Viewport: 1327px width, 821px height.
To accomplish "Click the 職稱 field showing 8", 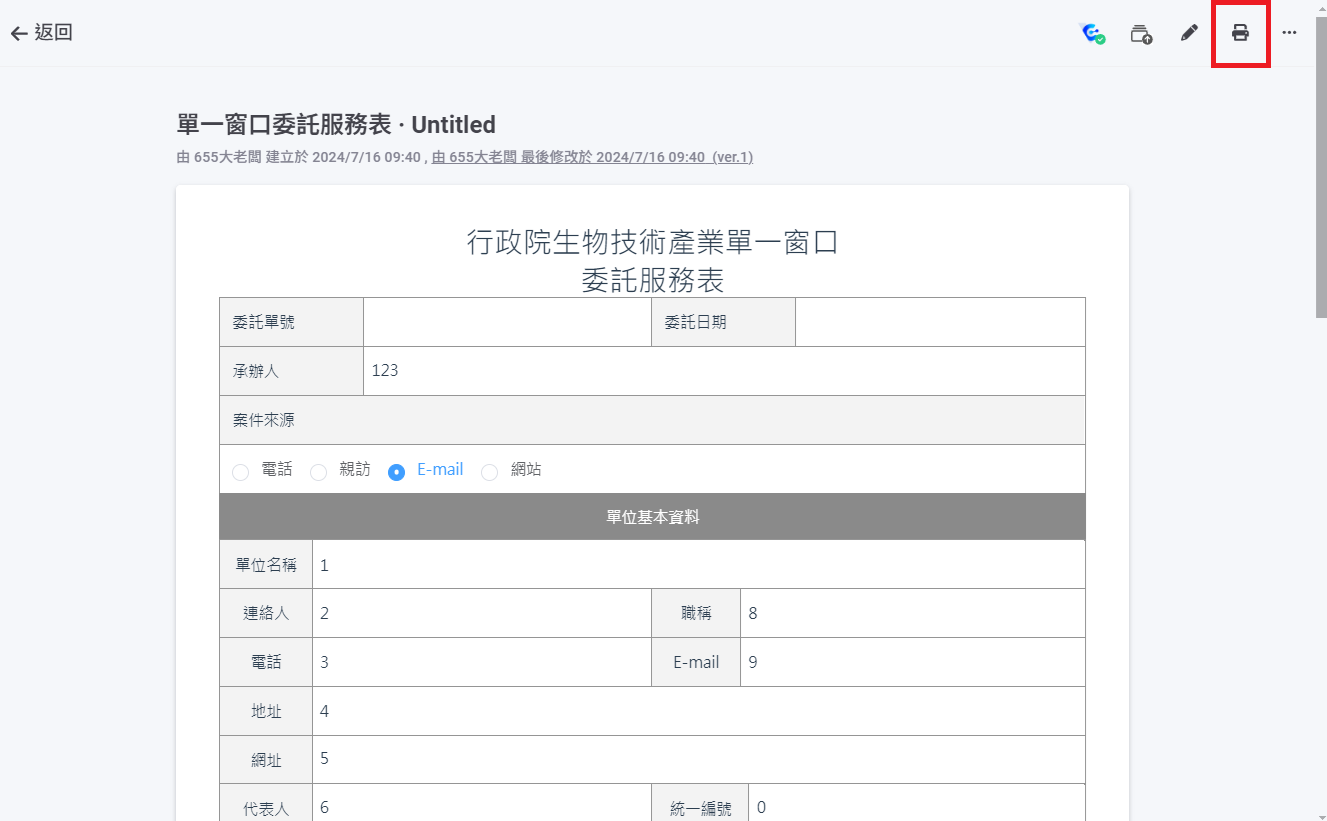I will [911, 613].
